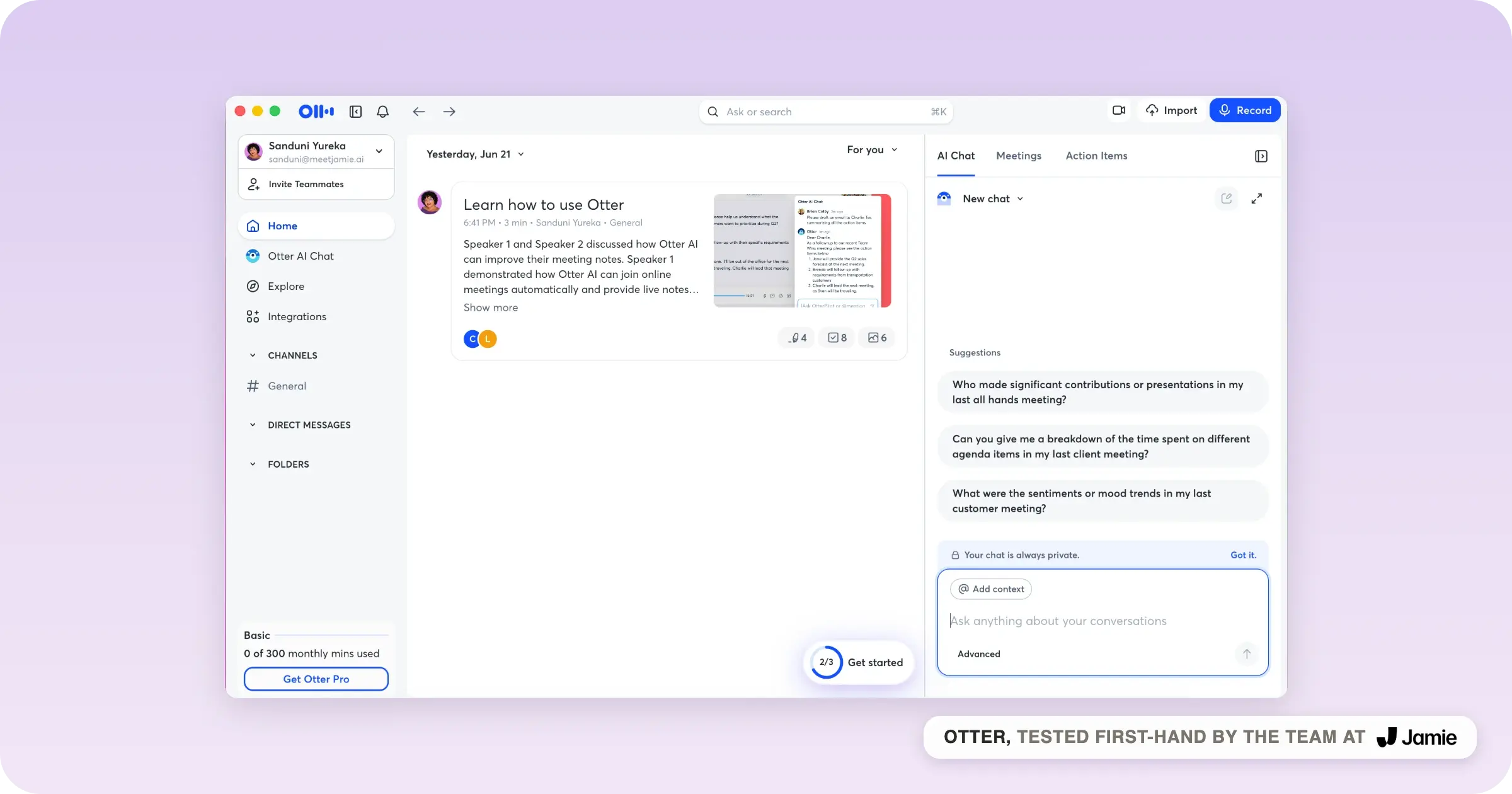1512x794 pixels.
Task: Click the Import button
Action: pyautogui.click(x=1172, y=110)
